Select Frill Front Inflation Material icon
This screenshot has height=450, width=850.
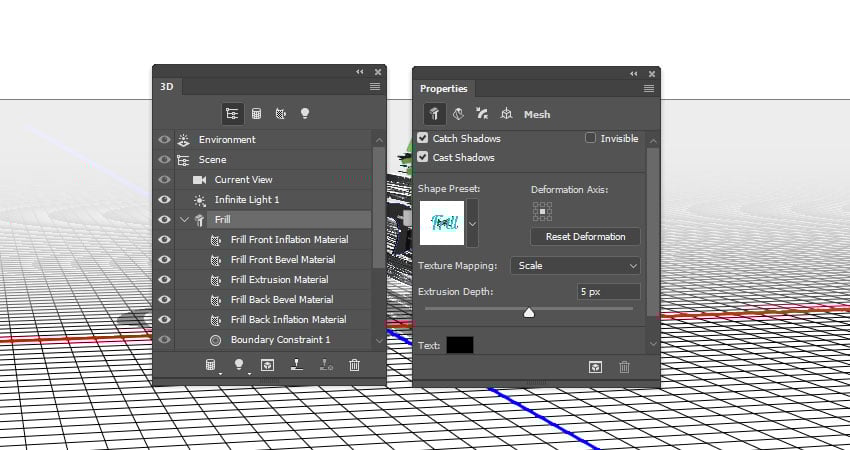[x=216, y=240]
